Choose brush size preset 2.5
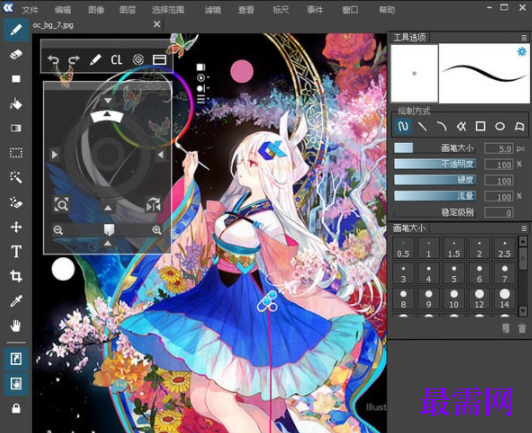The image size is (532, 433). click(x=505, y=249)
